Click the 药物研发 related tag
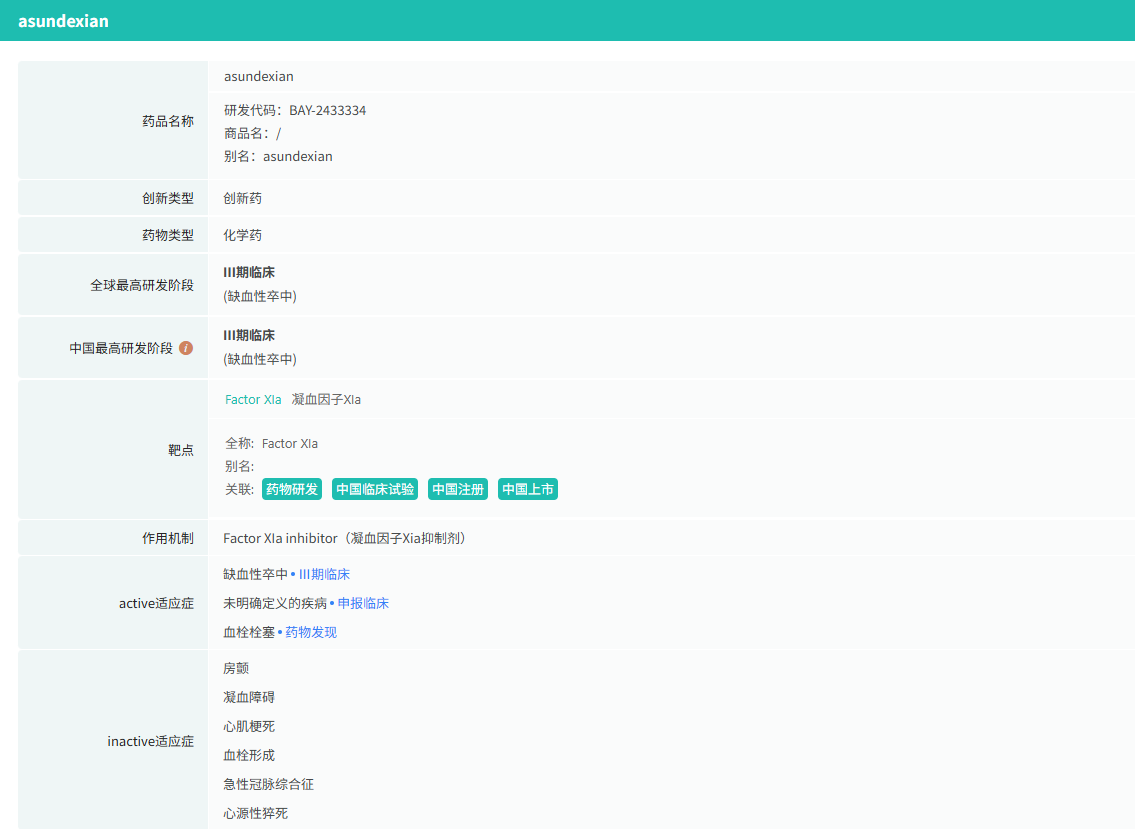 pos(291,489)
